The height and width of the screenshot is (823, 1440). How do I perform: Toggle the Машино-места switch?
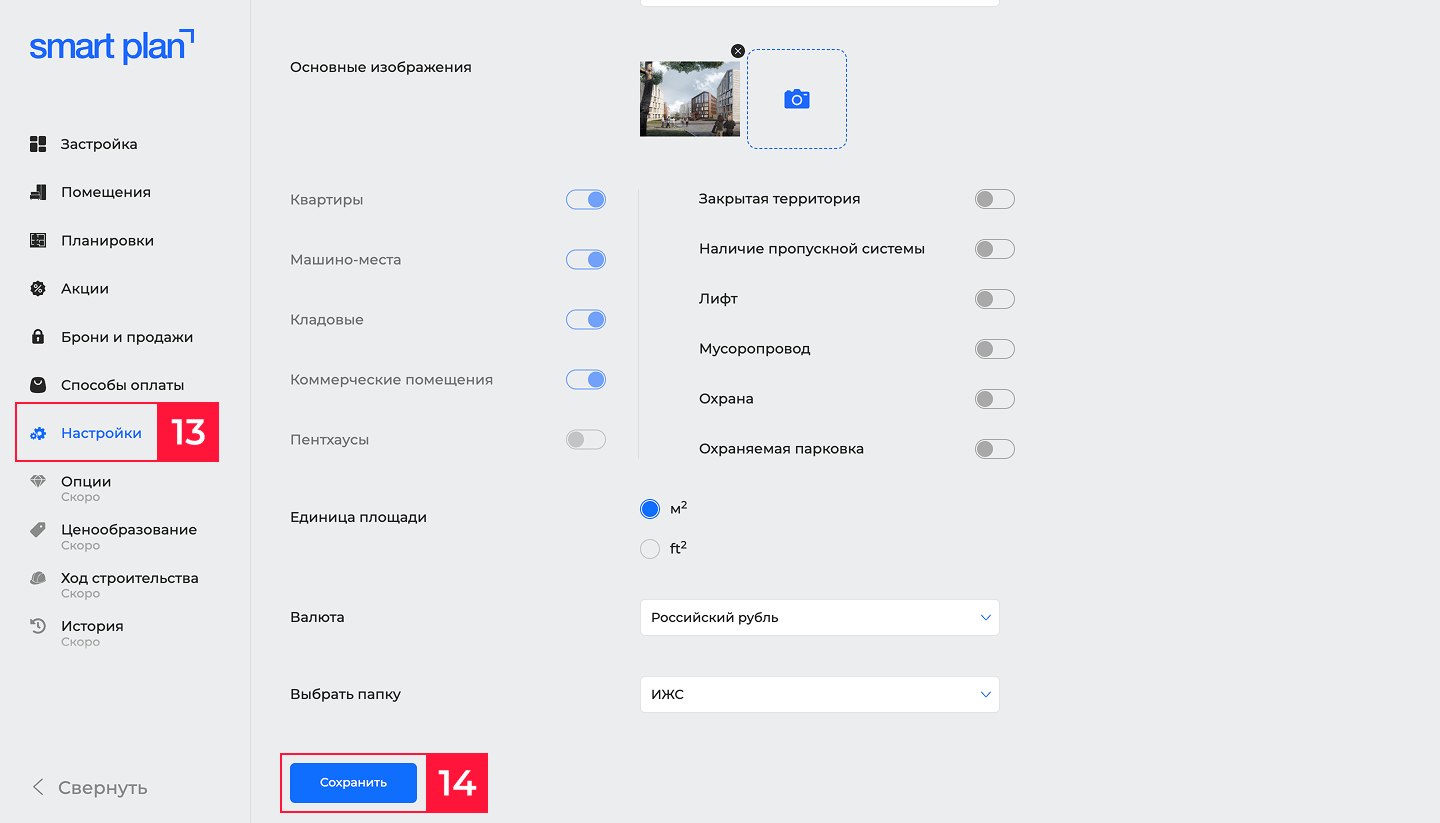coord(586,259)
